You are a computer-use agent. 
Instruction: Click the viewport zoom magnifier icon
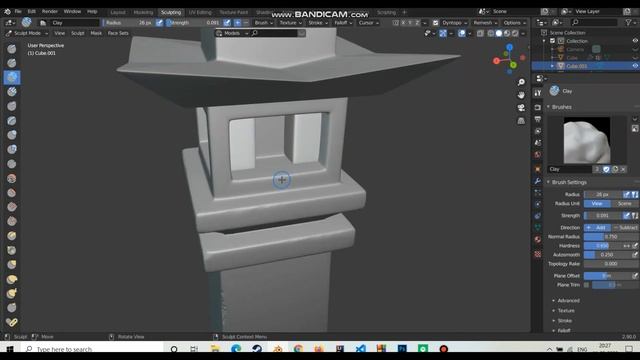(x=521, y=82)
